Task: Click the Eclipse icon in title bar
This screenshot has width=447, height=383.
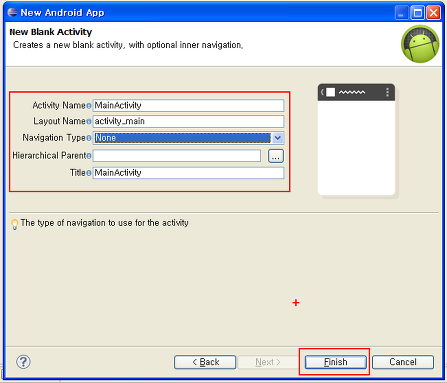Action: coord(12,13)
